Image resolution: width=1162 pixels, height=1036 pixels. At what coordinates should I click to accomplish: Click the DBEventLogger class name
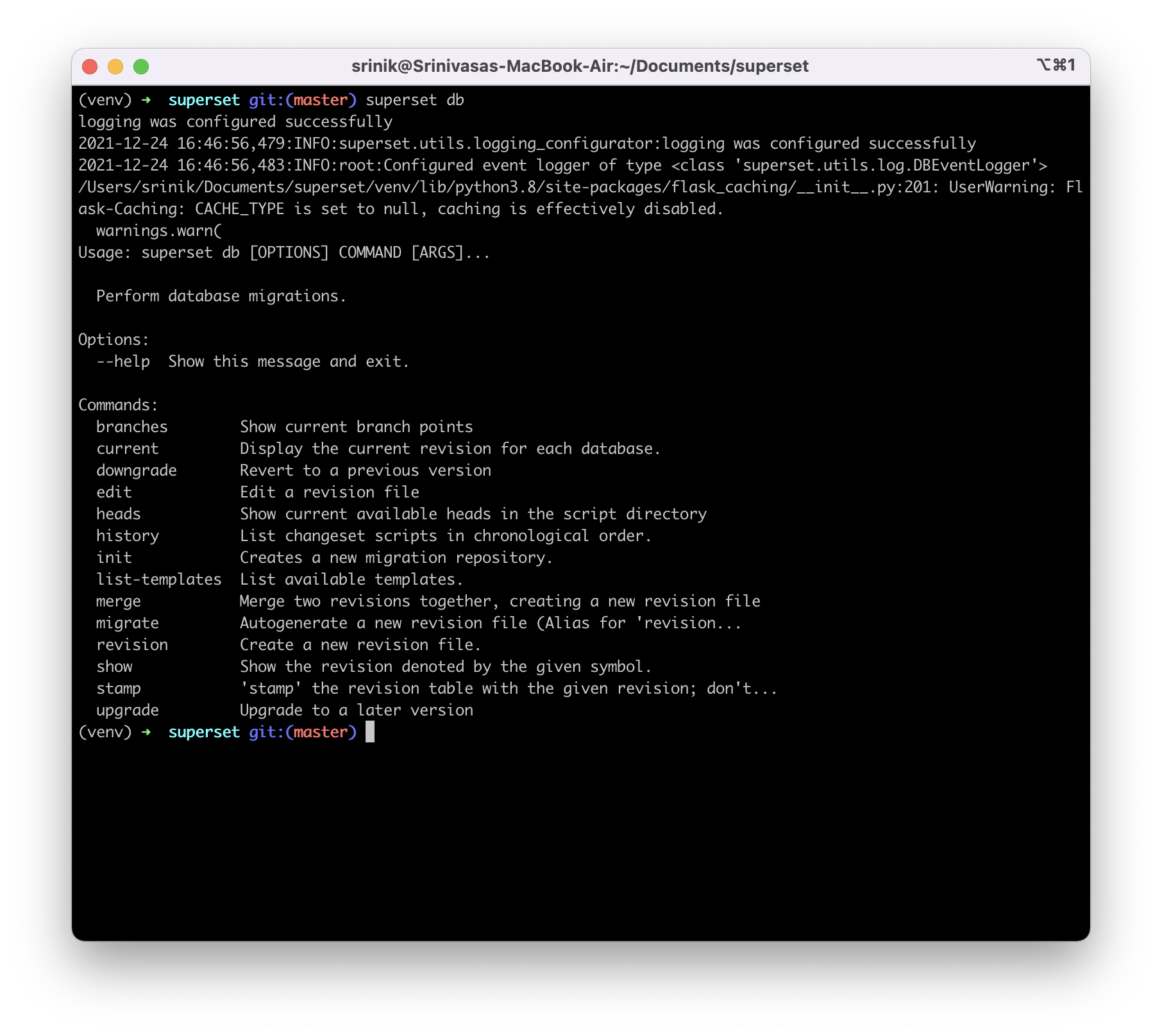(x=972, y=165)
